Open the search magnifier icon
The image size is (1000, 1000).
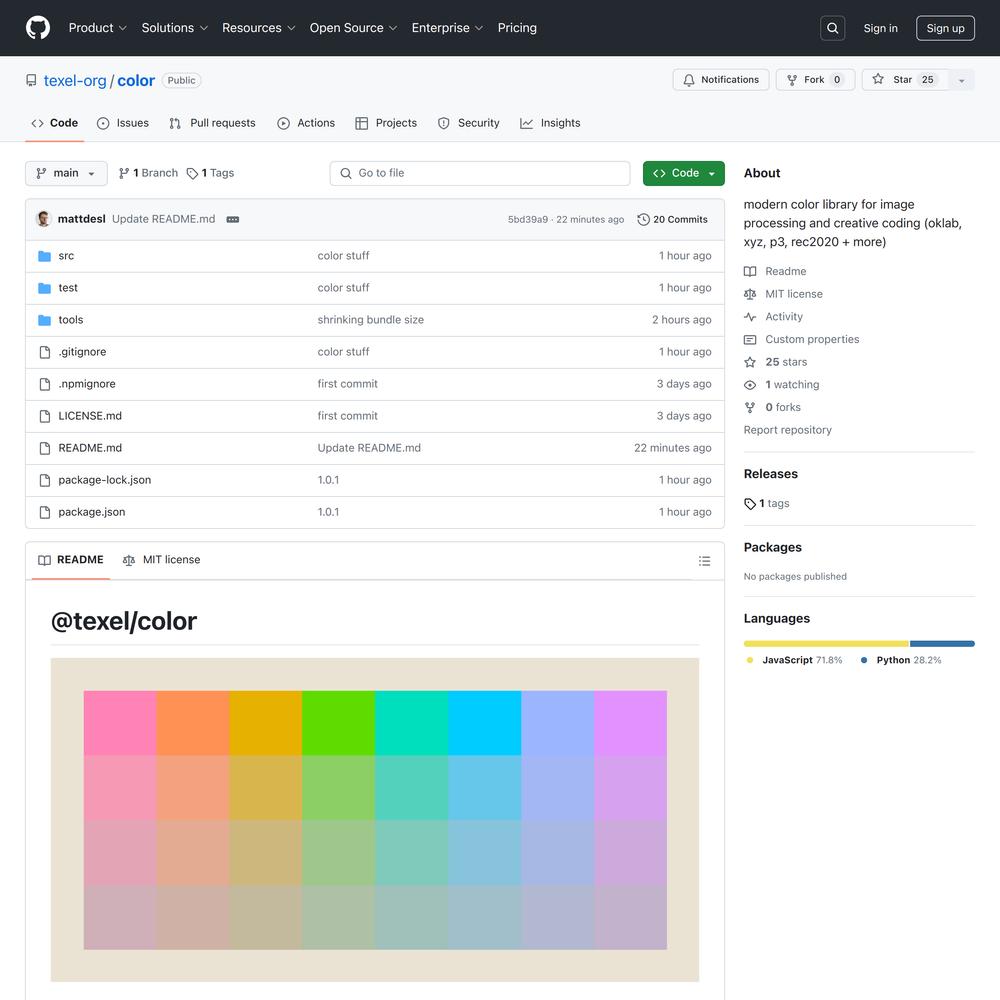pyautogui.click(x=832, y=28)
